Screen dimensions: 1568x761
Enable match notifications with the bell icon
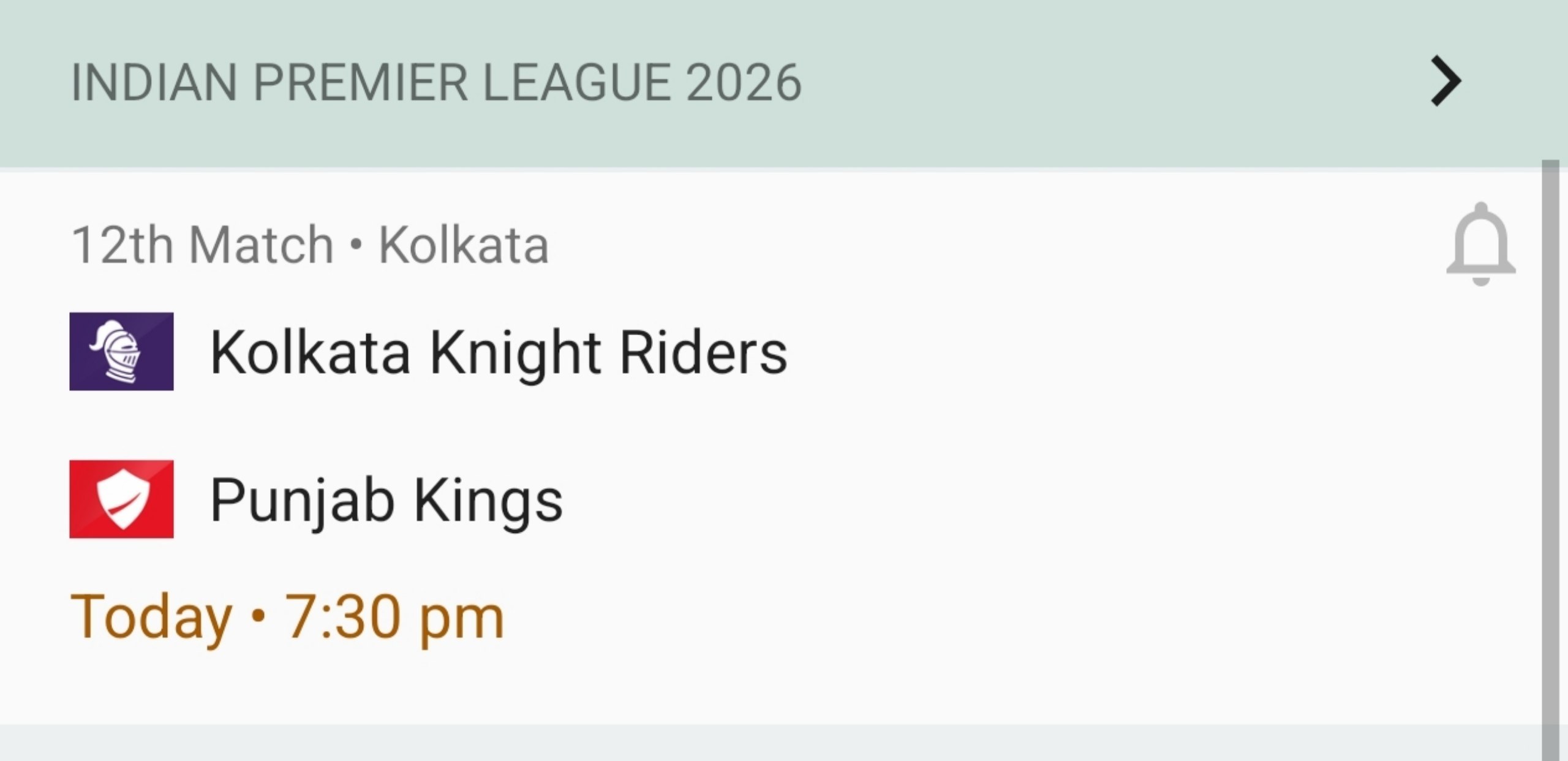click(1480, 244)
